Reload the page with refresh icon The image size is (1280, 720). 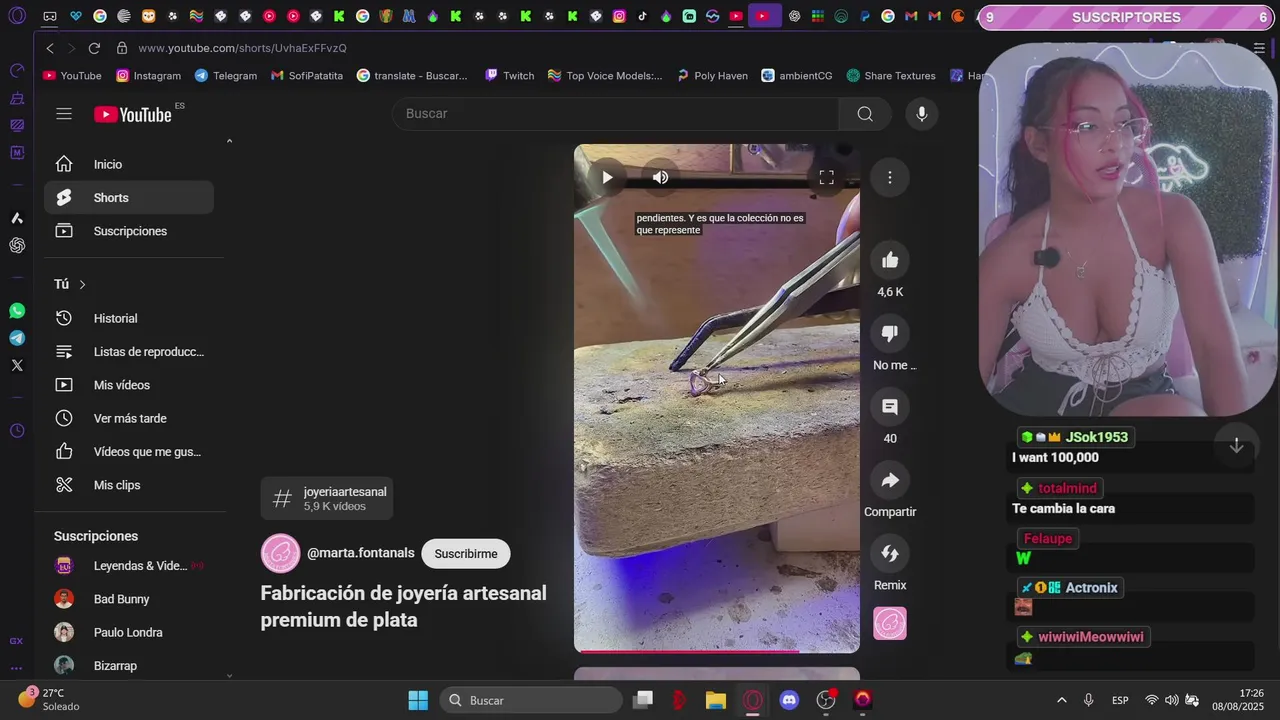(94, 48)
